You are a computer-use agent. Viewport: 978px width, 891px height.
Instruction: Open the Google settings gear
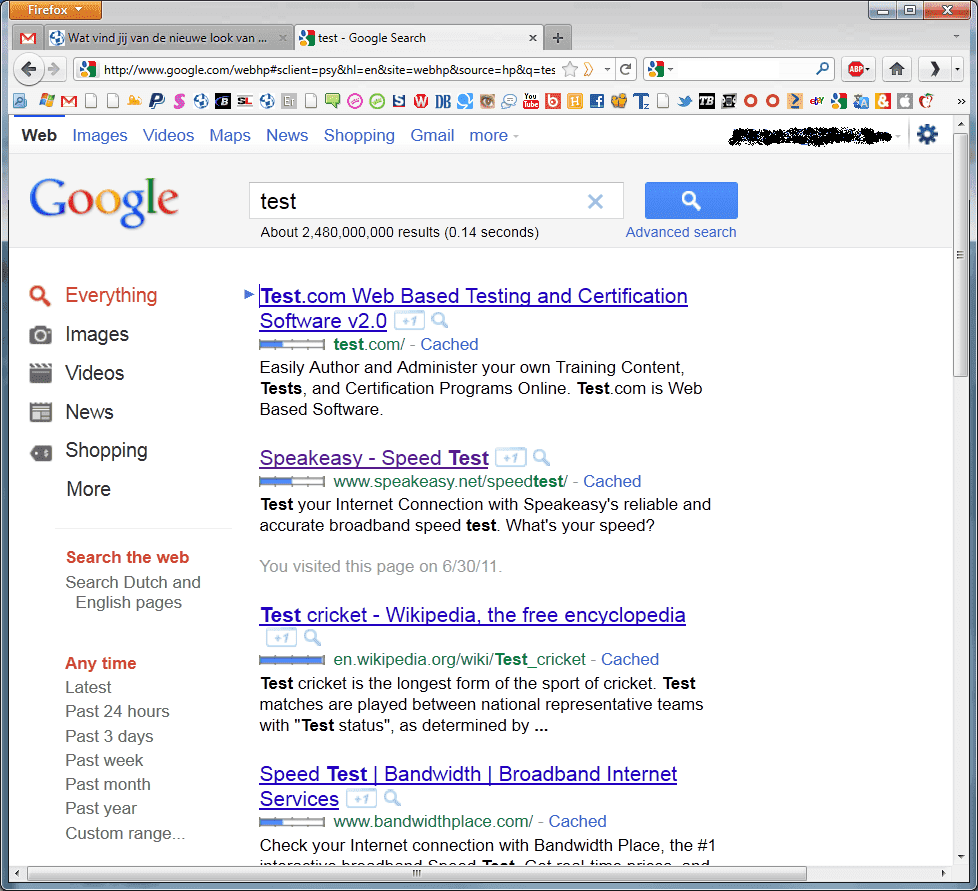[927, 135]
